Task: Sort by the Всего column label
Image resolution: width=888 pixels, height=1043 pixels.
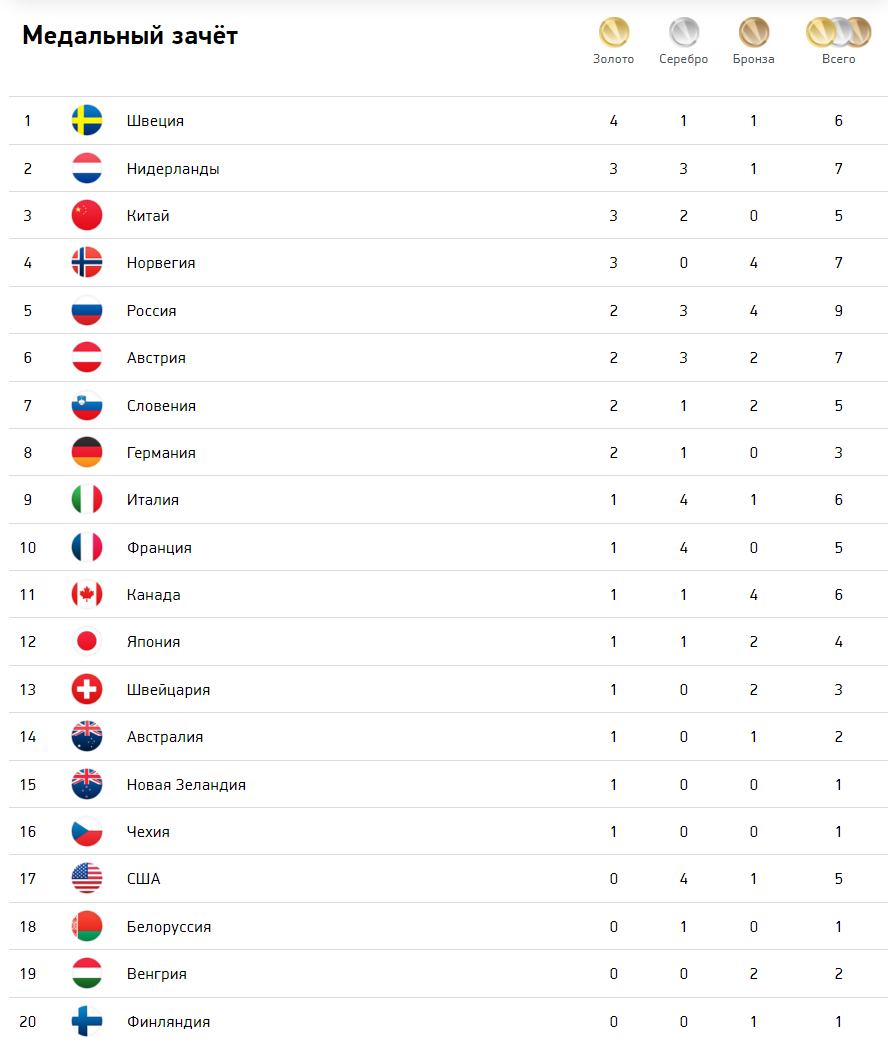Action: [838, 59]
